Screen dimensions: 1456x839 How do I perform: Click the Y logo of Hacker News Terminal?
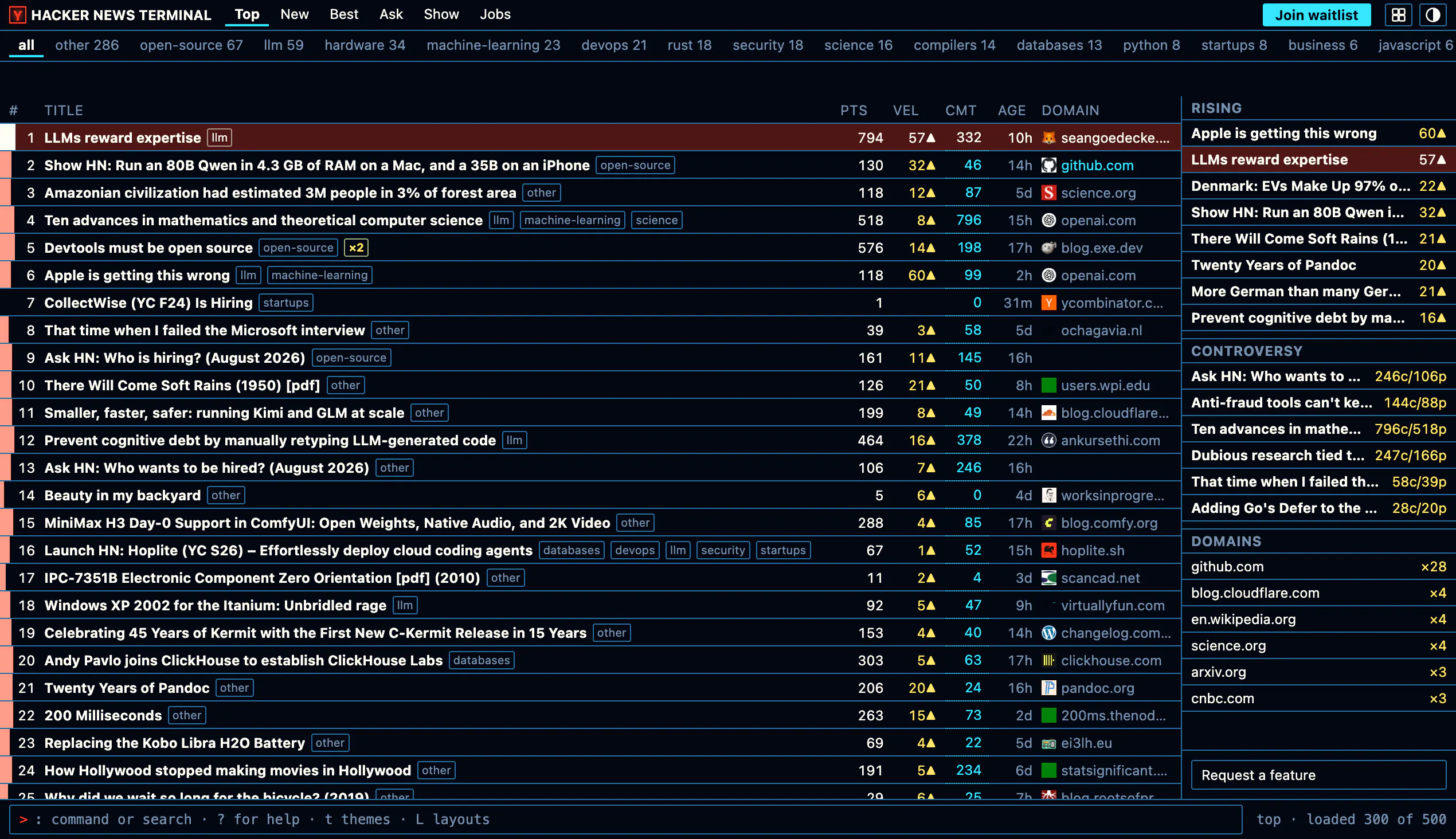click(18, 15)
